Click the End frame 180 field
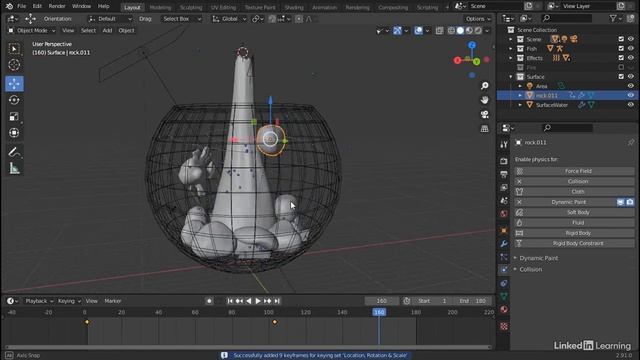The width and height of the screenshot is (640, 360). coord(473,301)
